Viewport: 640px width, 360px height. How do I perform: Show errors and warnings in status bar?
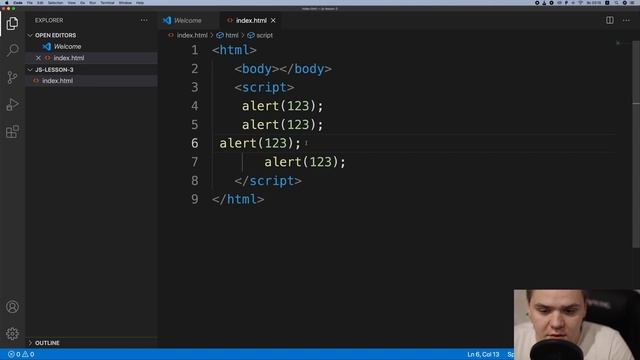click(21, 354)
